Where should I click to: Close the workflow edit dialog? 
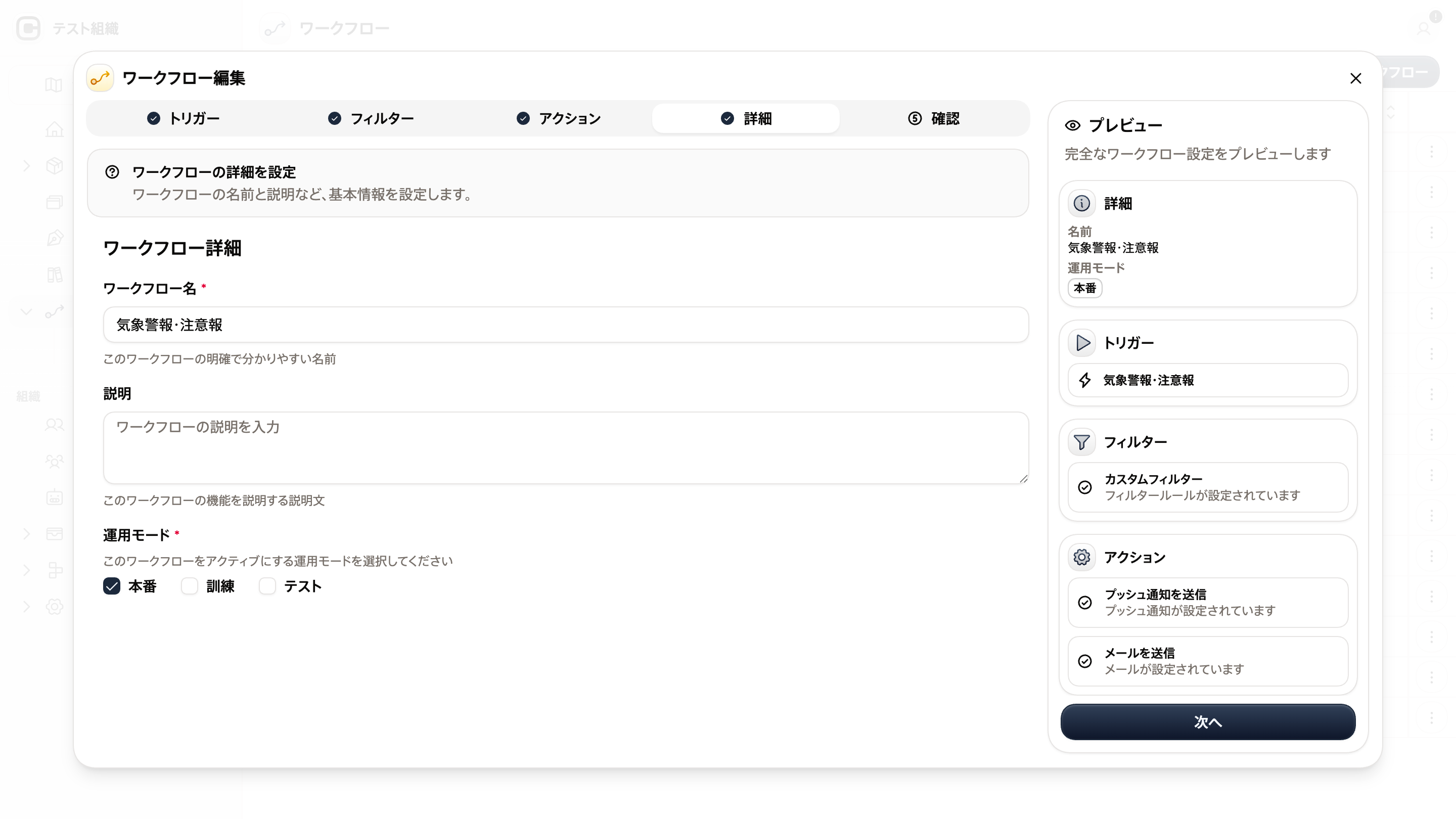pyautogui.click(x=1355, y=78)
